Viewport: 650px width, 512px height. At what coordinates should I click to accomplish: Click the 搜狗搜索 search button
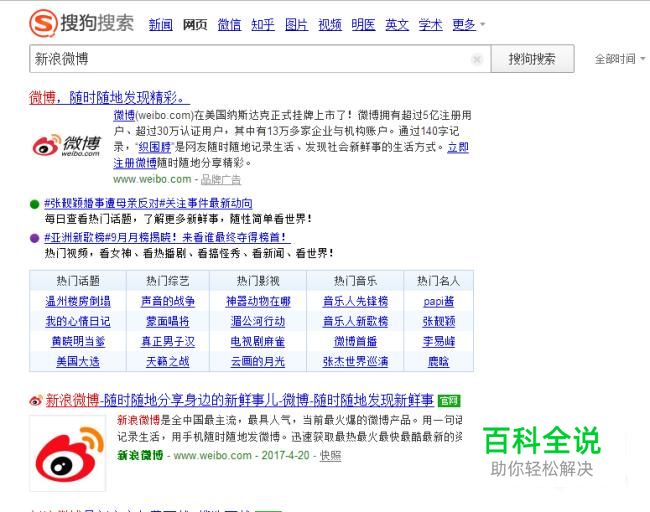pyautogui.click(x=532, y=59)
